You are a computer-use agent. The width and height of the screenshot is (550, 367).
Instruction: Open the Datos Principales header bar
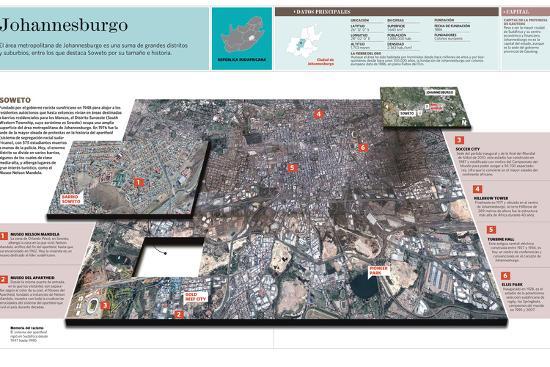(x=387, y=12)
